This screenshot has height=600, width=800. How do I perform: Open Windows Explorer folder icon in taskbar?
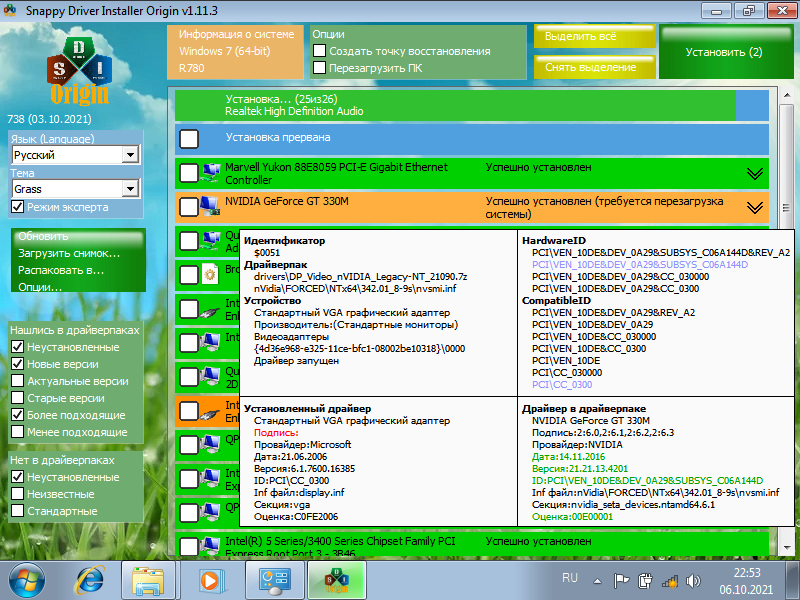[x=148, y=579]
